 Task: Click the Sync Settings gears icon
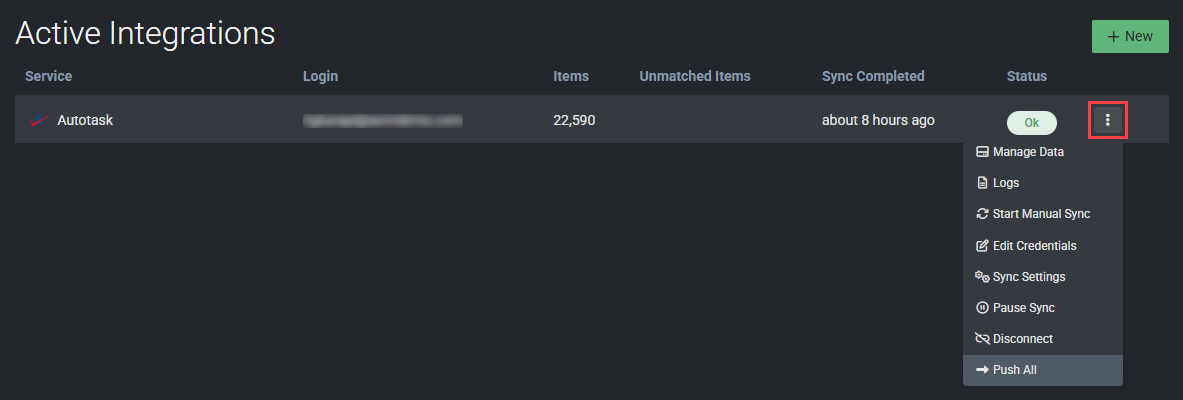[982, 276]
